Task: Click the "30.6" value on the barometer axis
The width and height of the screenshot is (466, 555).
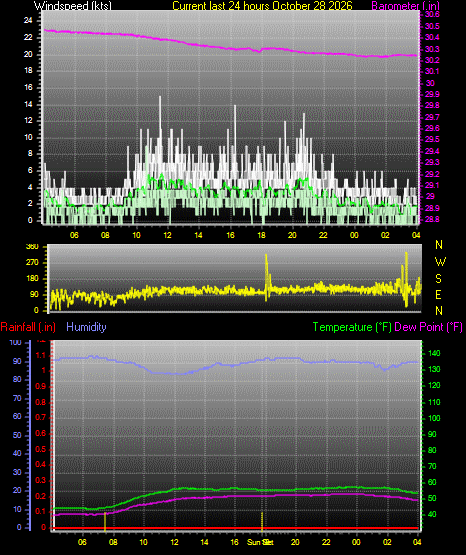Action: click(432, 15)
